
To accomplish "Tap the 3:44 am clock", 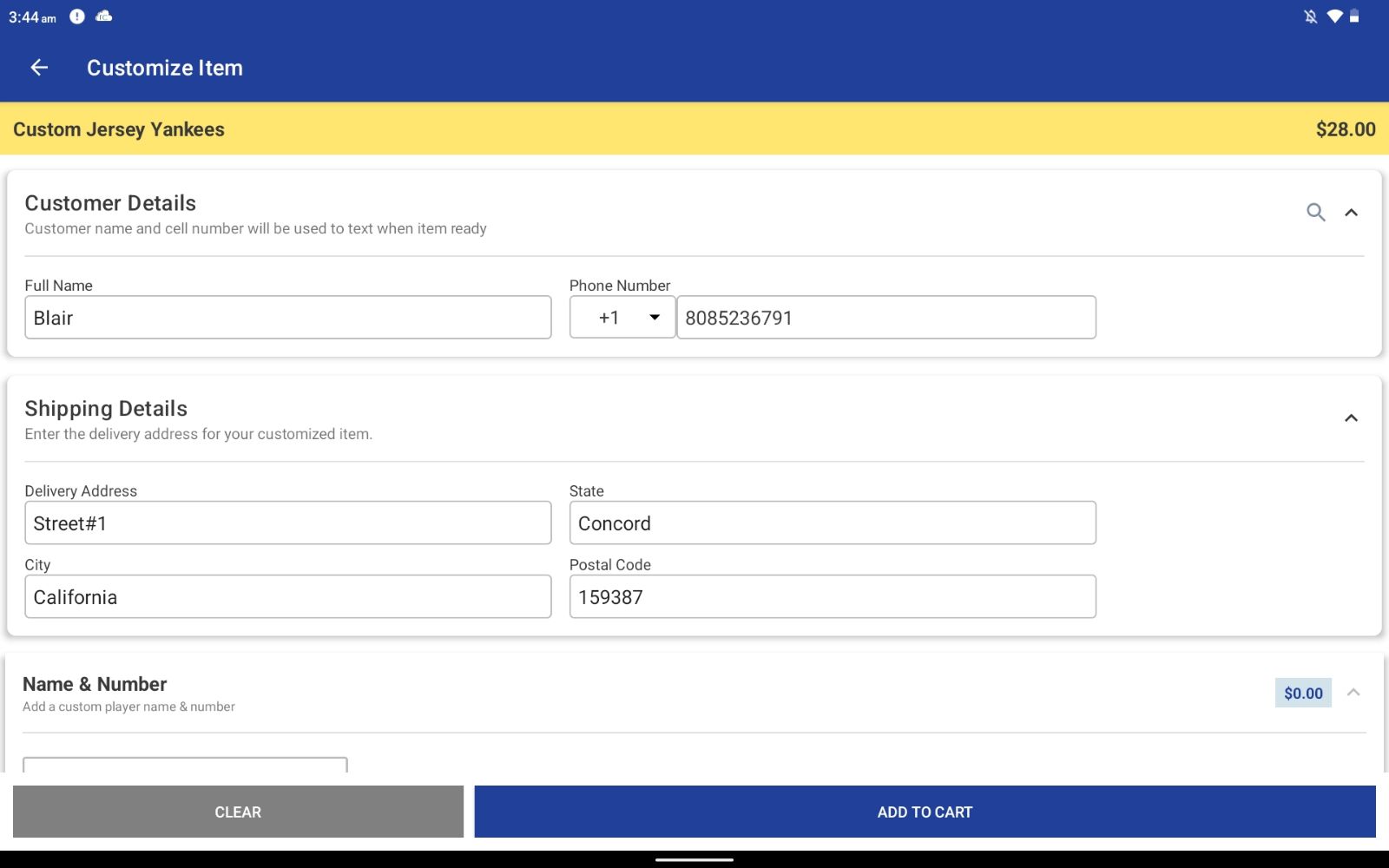I will point(32,17).
